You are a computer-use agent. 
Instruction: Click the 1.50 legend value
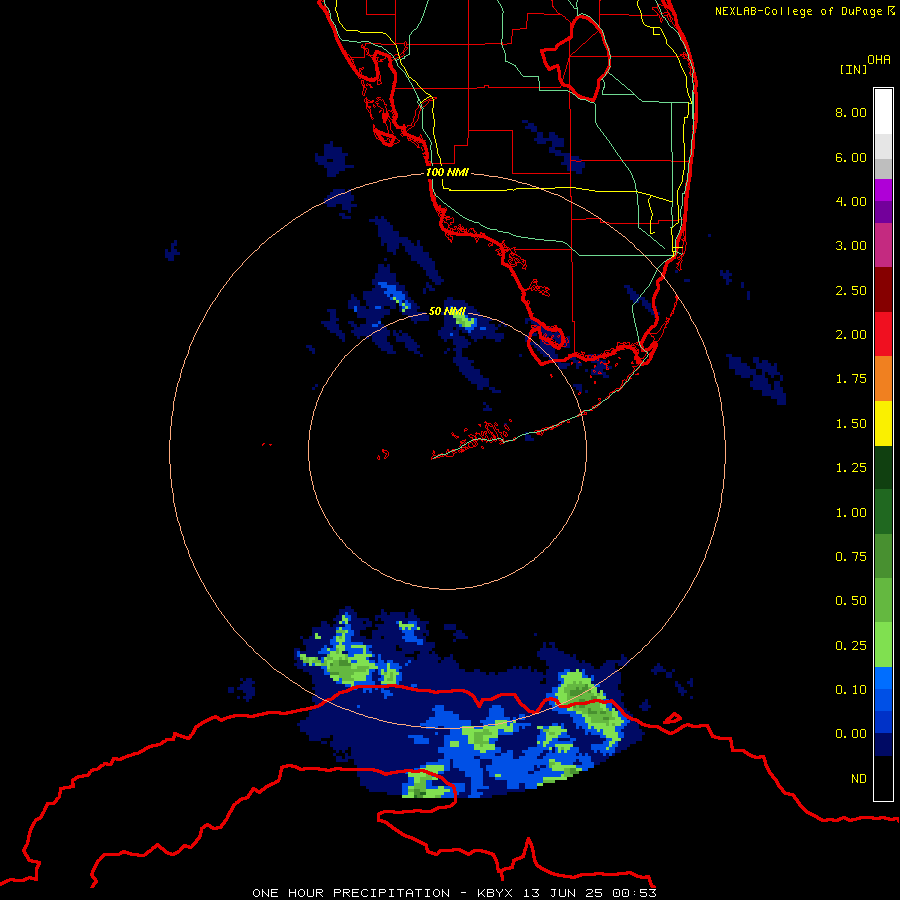[x=851, y=424]
